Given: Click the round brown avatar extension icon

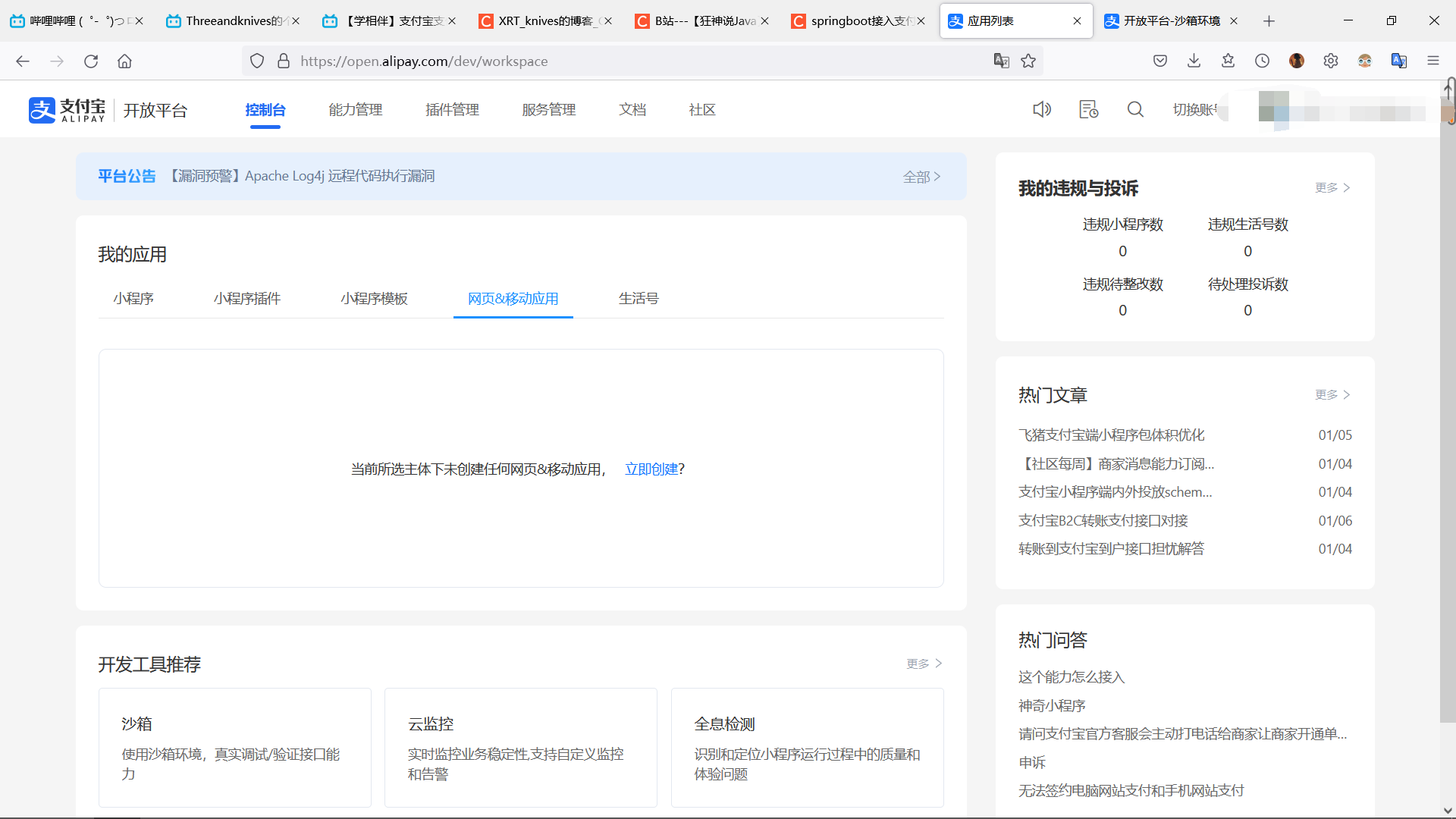Looking at the screenshot, I should coord(1297,61).
